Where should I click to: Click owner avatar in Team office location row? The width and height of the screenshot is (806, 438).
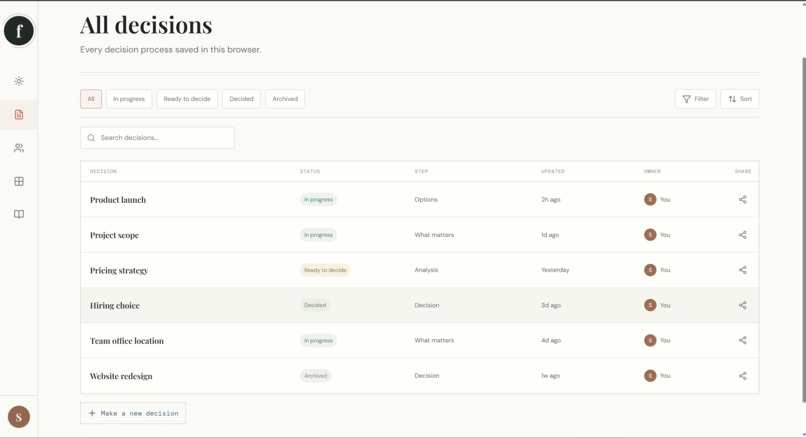[650, 340]
